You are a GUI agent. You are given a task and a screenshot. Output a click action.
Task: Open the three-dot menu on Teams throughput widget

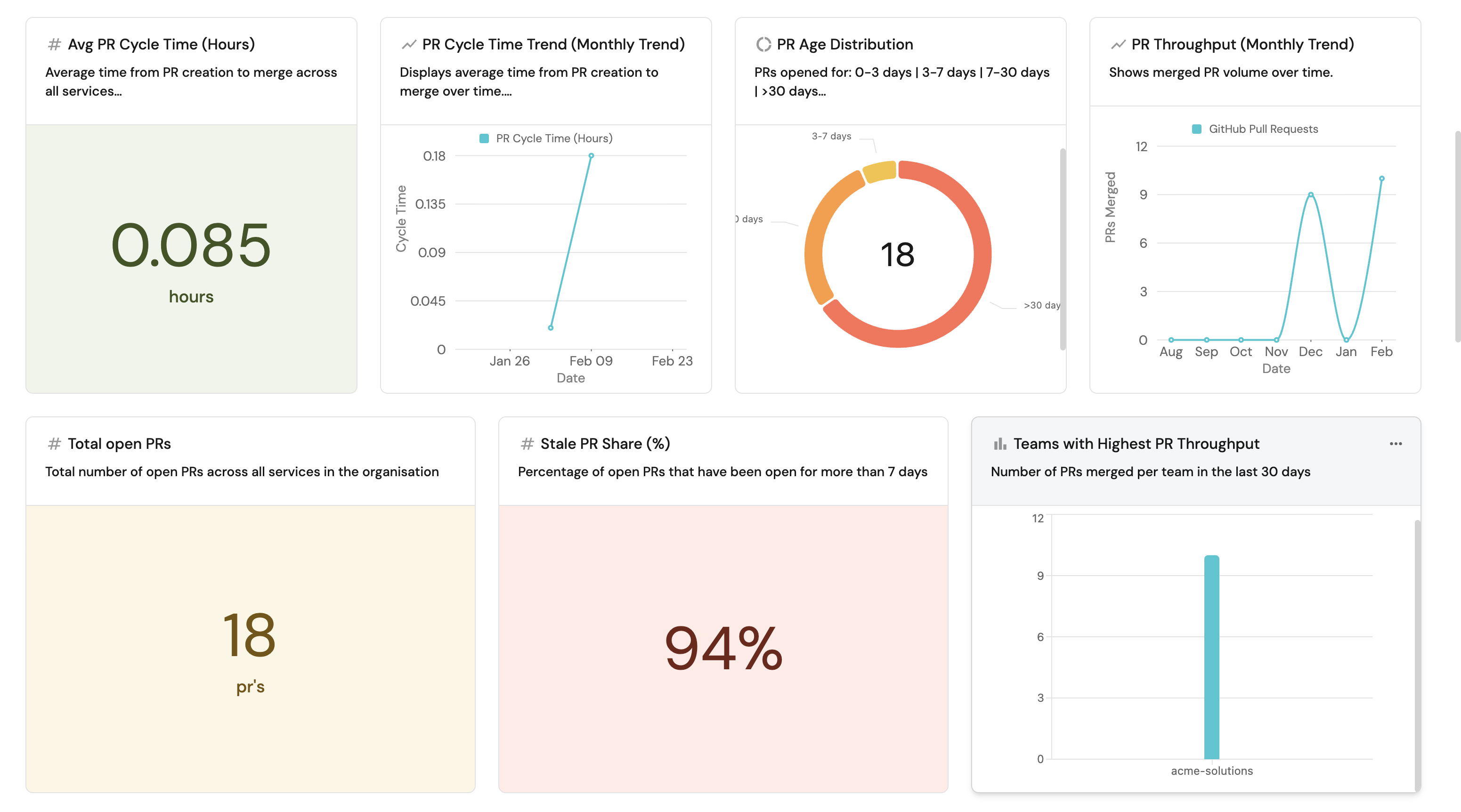[1396, 443]
